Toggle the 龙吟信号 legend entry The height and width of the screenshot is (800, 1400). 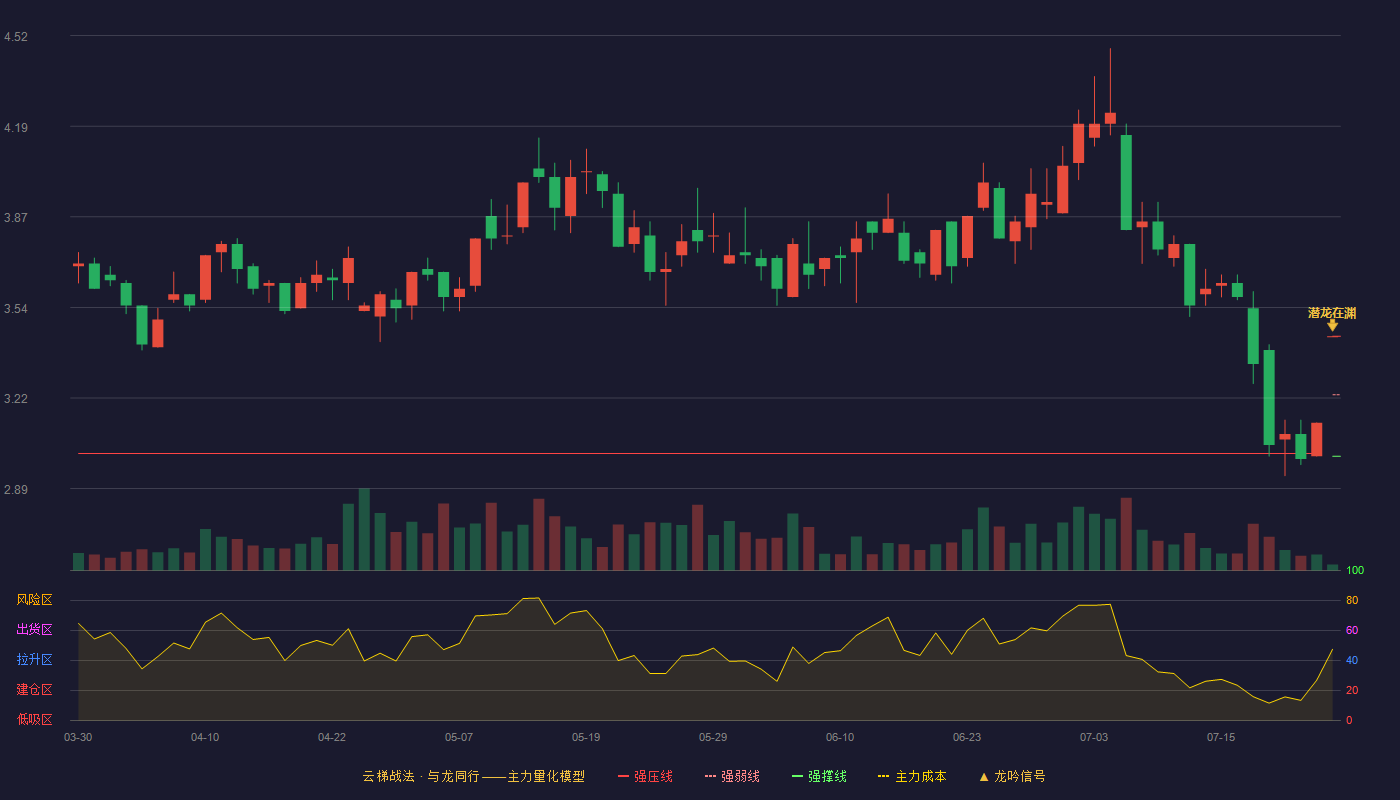coord(1012,776)
